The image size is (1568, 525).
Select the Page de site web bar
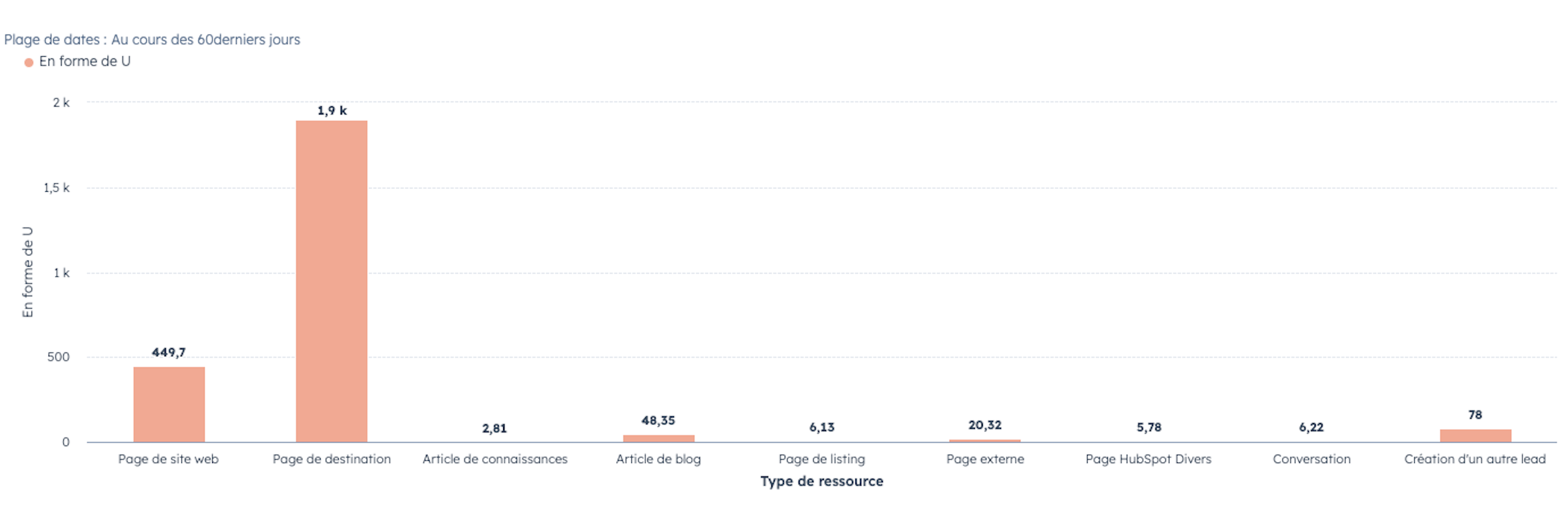click(x=169, y=404)
